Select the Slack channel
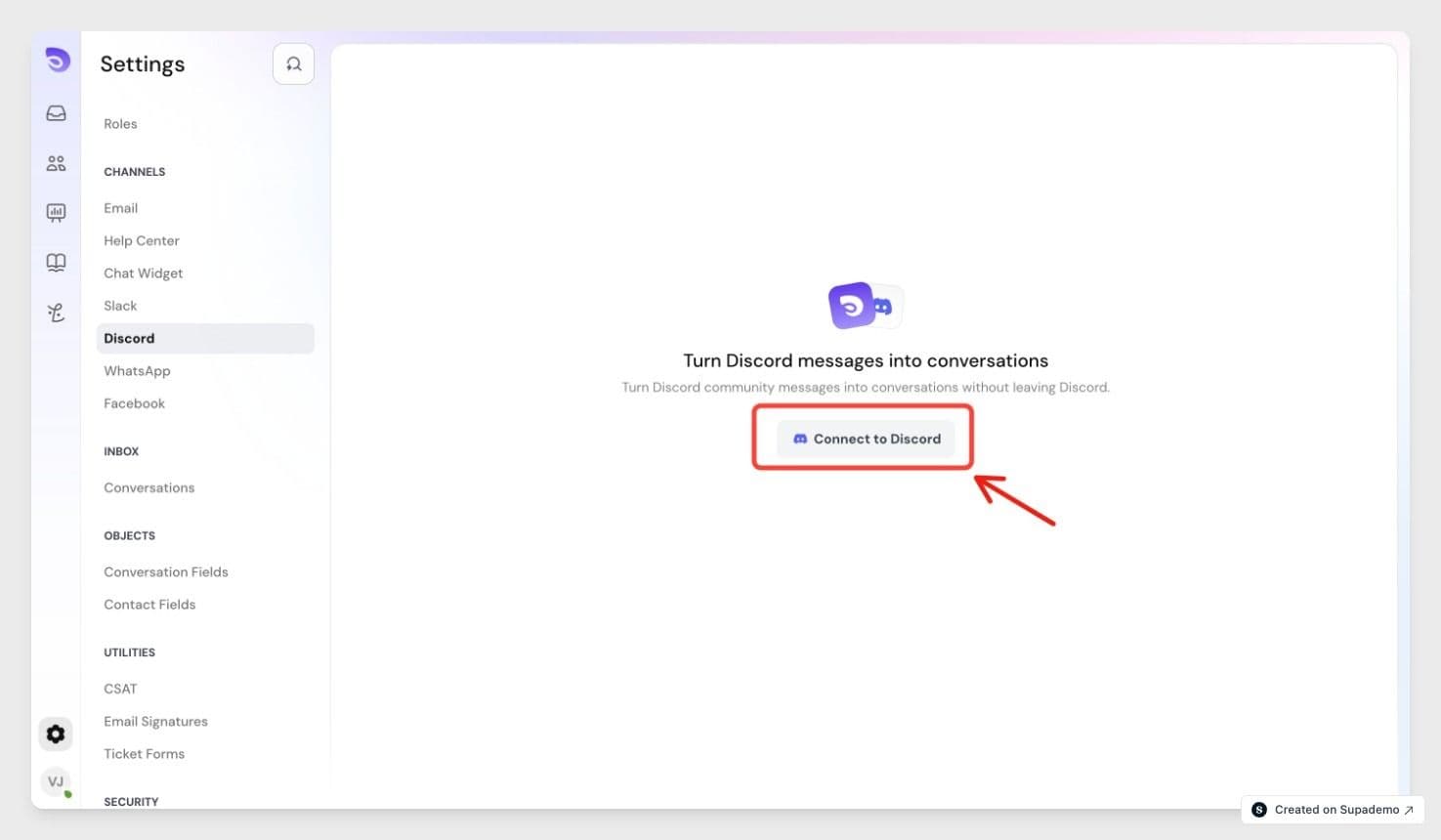 point(120,306)
